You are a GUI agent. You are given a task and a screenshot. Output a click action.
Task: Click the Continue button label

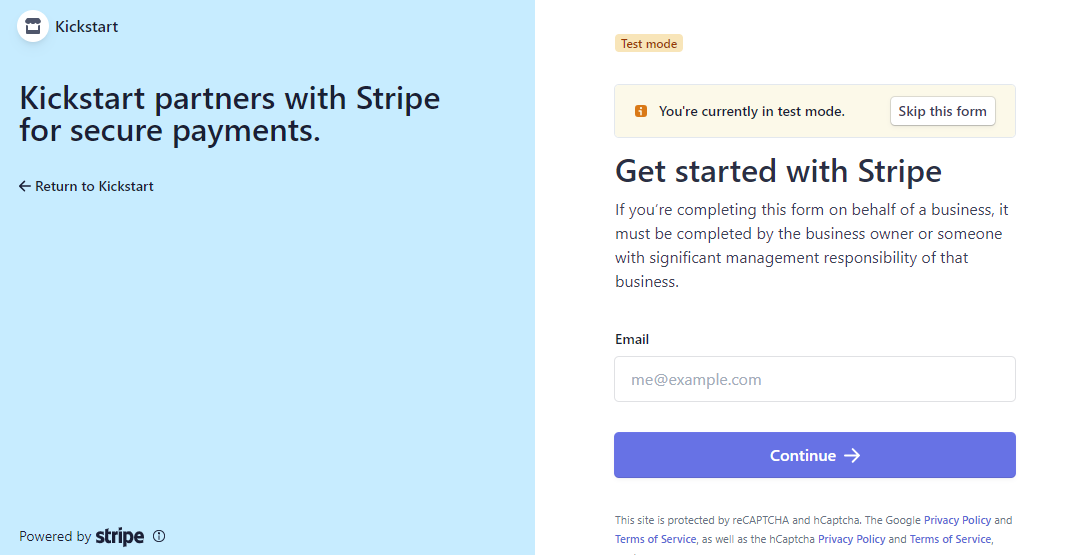802,455
